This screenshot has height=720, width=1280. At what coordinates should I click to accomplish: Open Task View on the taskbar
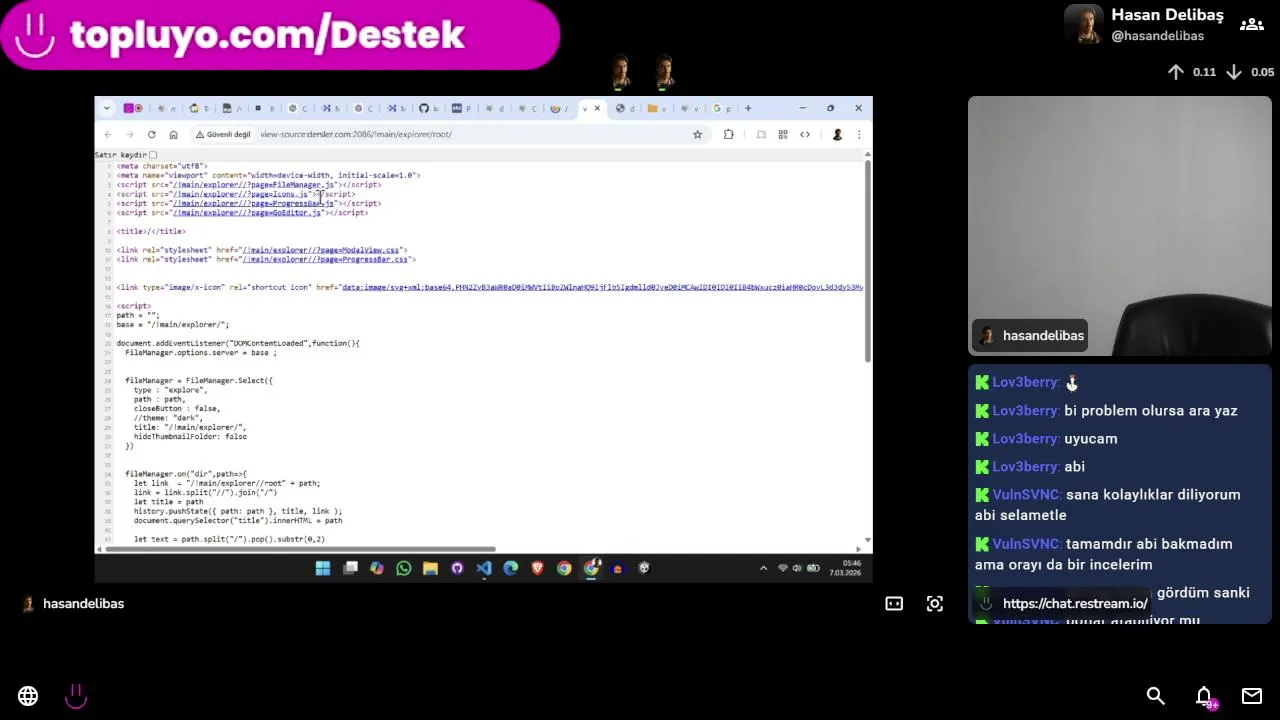pos(350,568)
